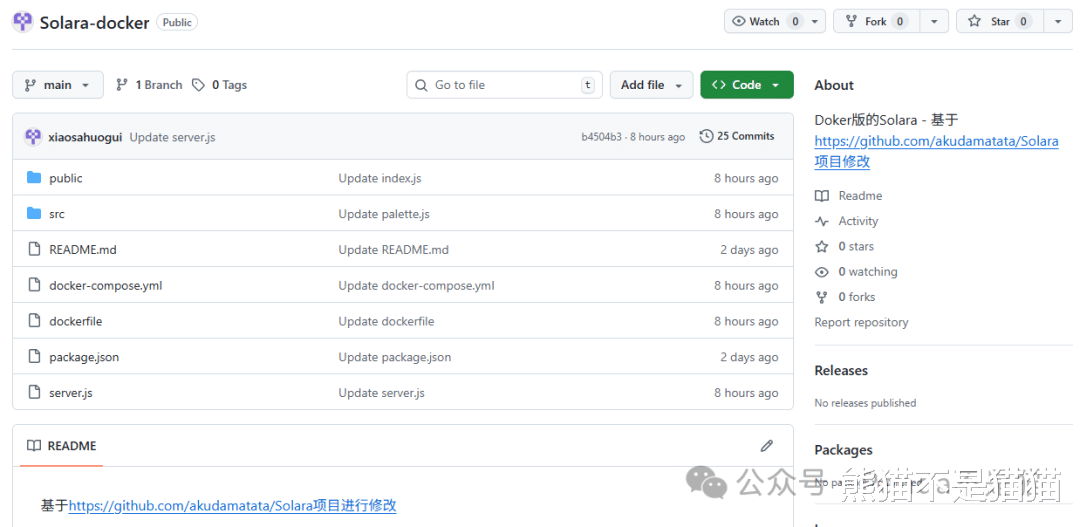The width and height of the screenshot is (1080, 527).
Task: Open the dockerfile file
Action: [76, 322]
